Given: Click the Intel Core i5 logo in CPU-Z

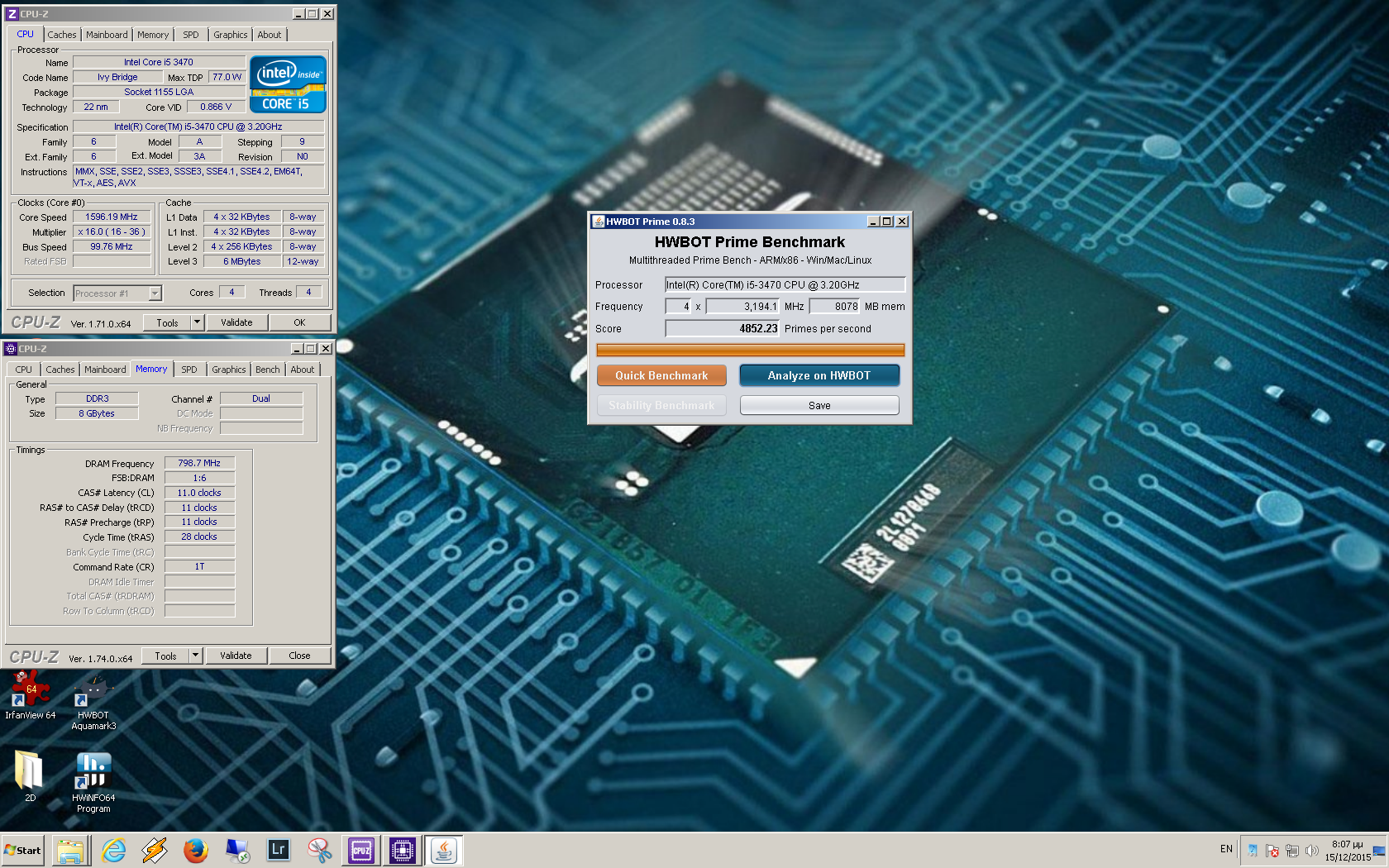Looking at the screenshot, I should point(288,84).
